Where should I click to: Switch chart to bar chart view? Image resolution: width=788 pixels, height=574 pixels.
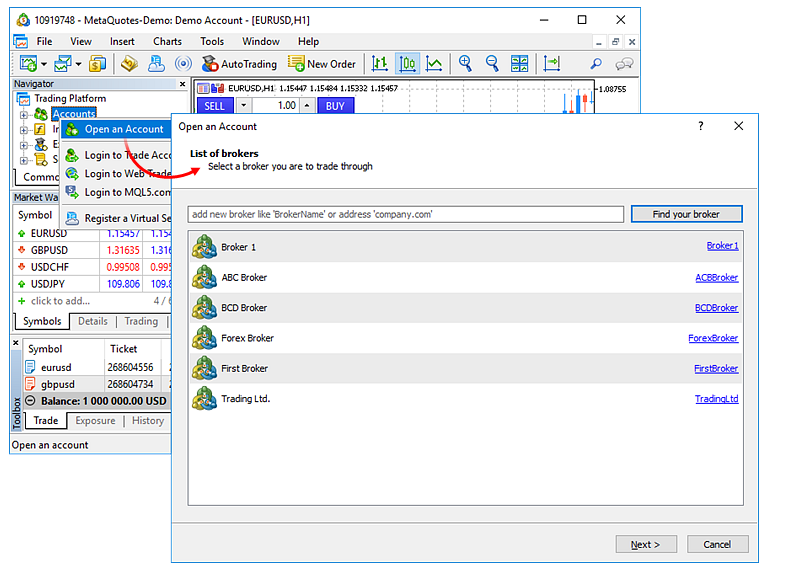pyautogui.click(x=380, y=64)
